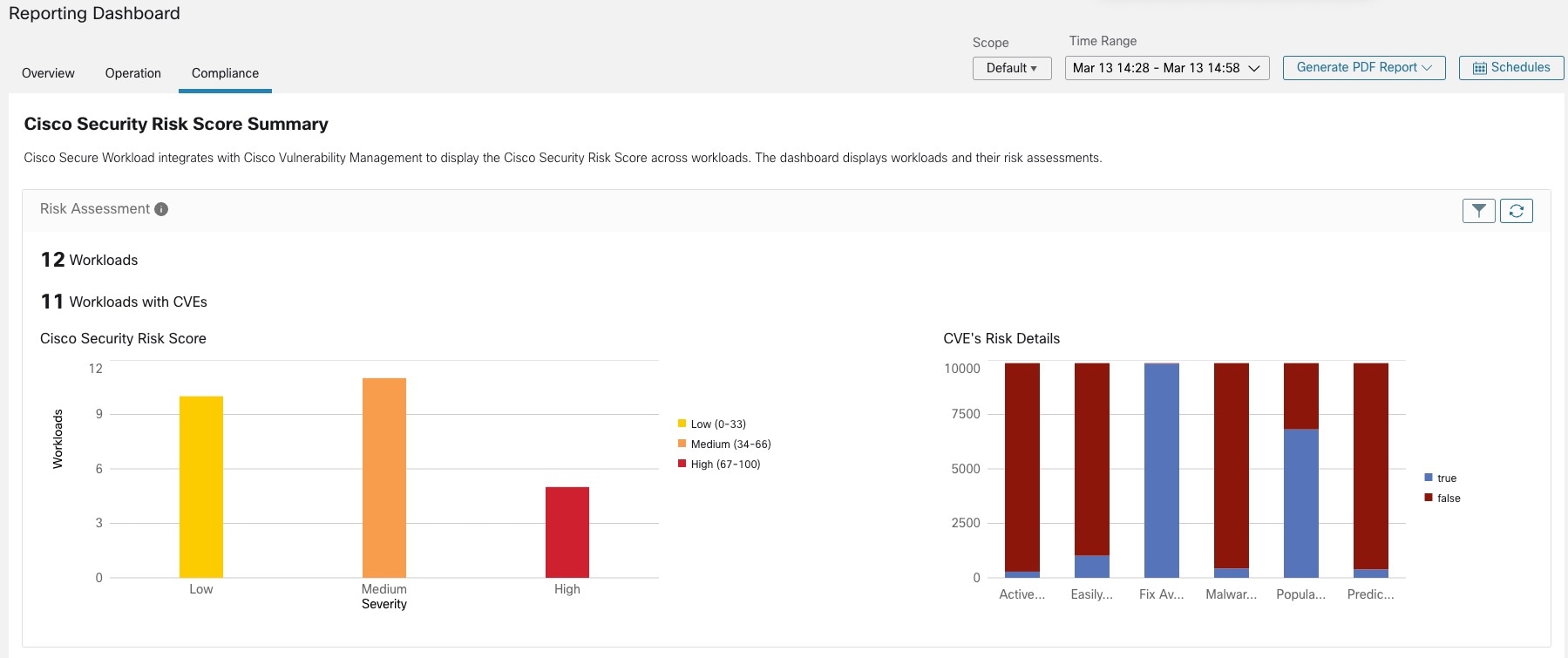
Task: Select the red High severity bar
Action: 567,532
